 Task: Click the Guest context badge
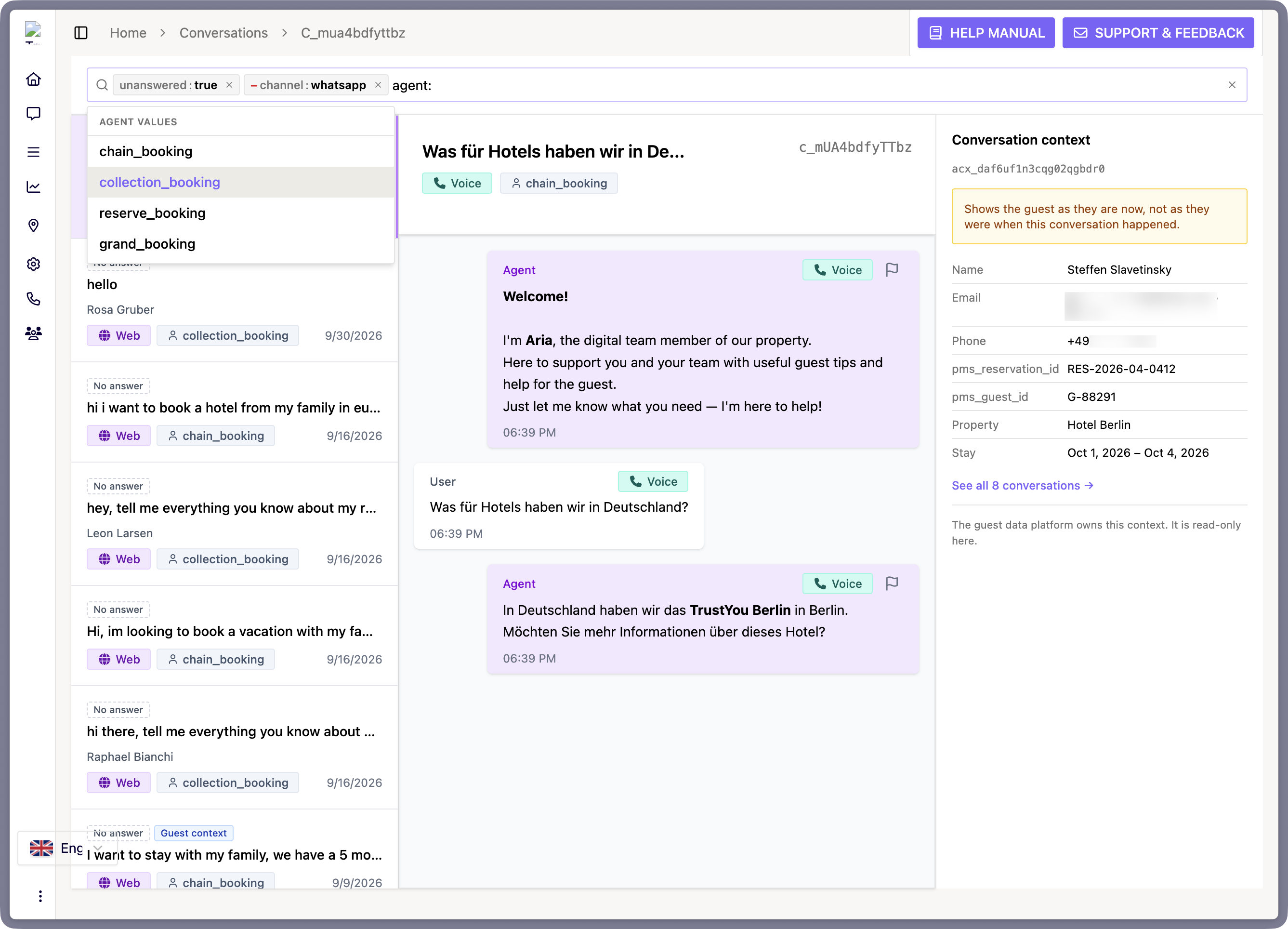pos(193,833)
